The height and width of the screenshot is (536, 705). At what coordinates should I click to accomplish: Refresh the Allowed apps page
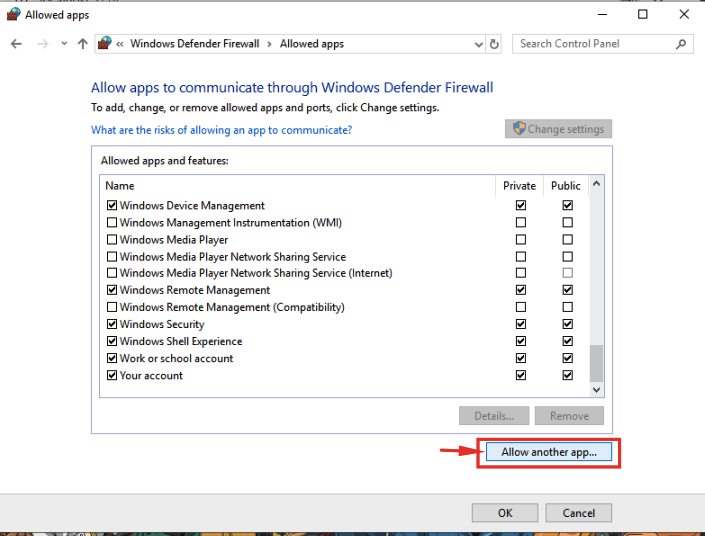click(494, 44)
